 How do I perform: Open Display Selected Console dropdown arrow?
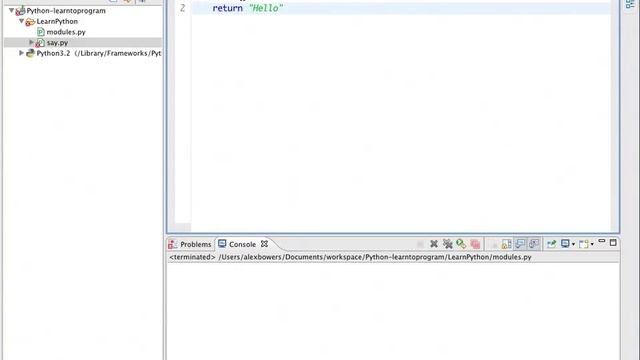tap(573, 244)
